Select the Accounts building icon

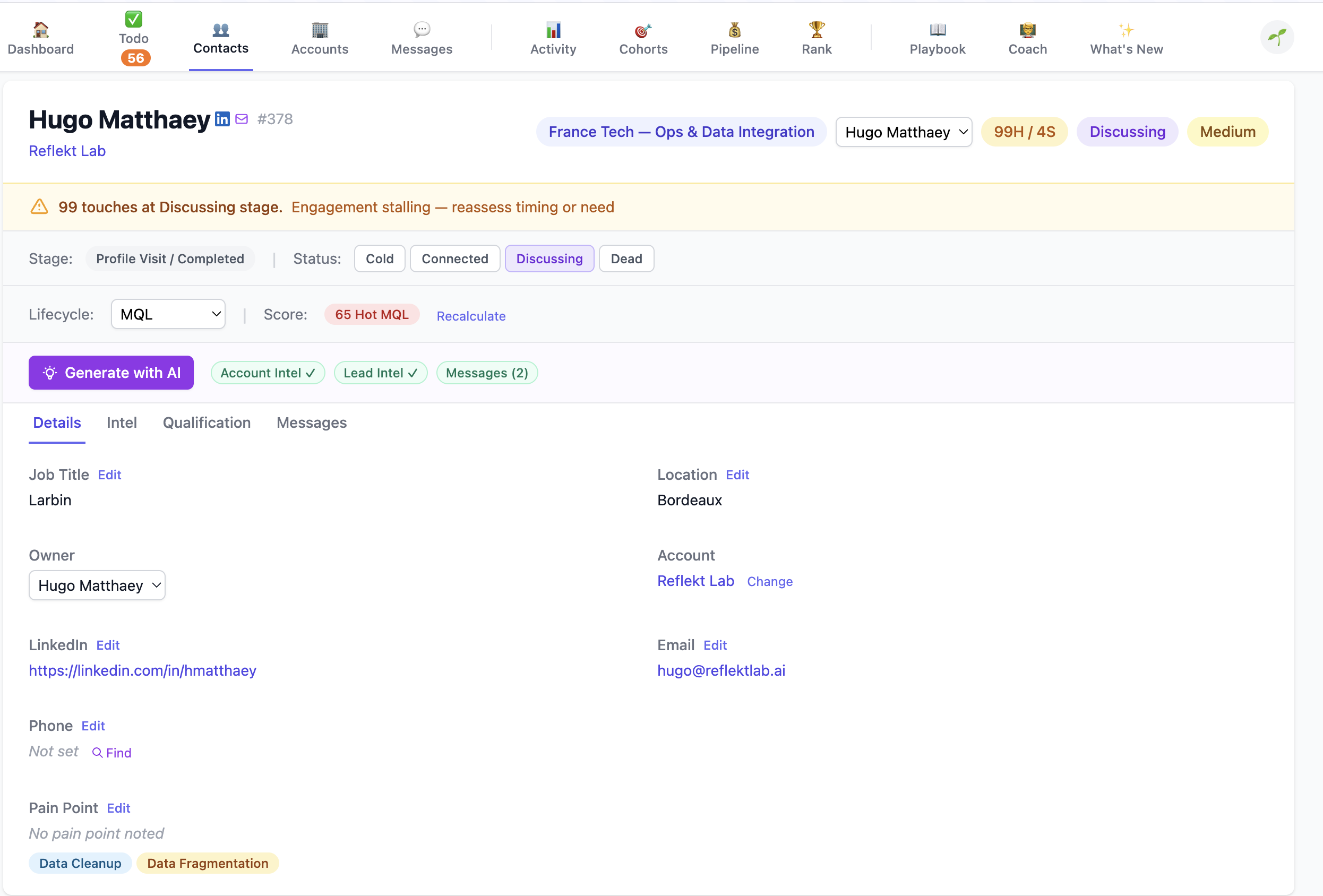[320, 30]
